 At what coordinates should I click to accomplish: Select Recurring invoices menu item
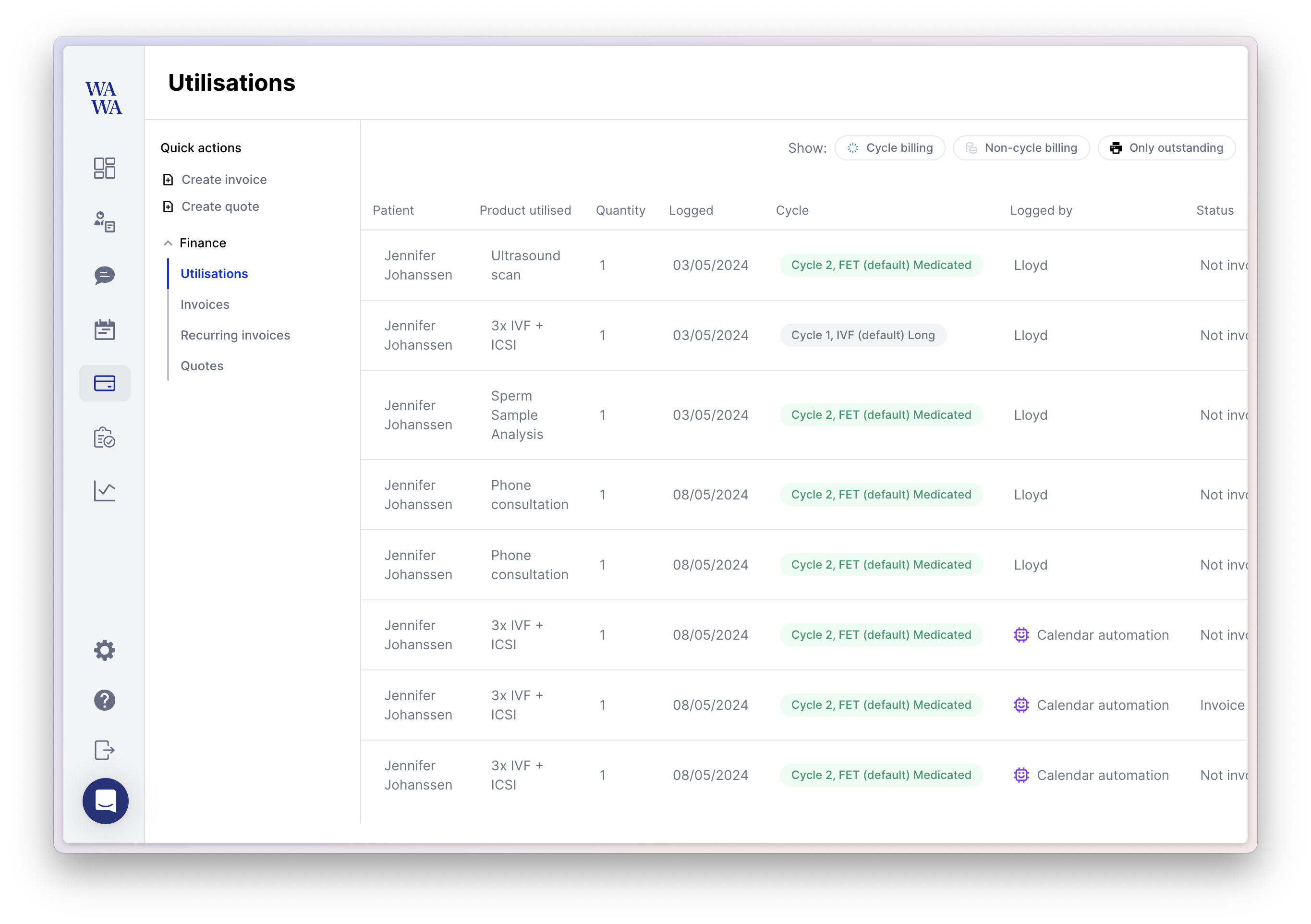point(235,335)
